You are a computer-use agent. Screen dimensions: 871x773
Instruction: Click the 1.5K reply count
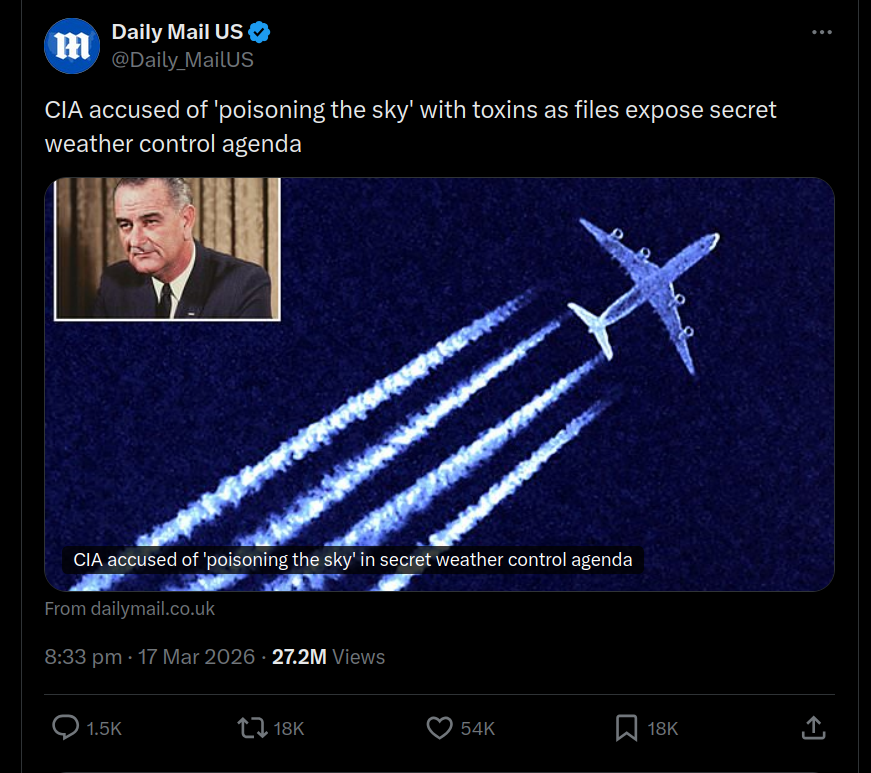[104, 729]
